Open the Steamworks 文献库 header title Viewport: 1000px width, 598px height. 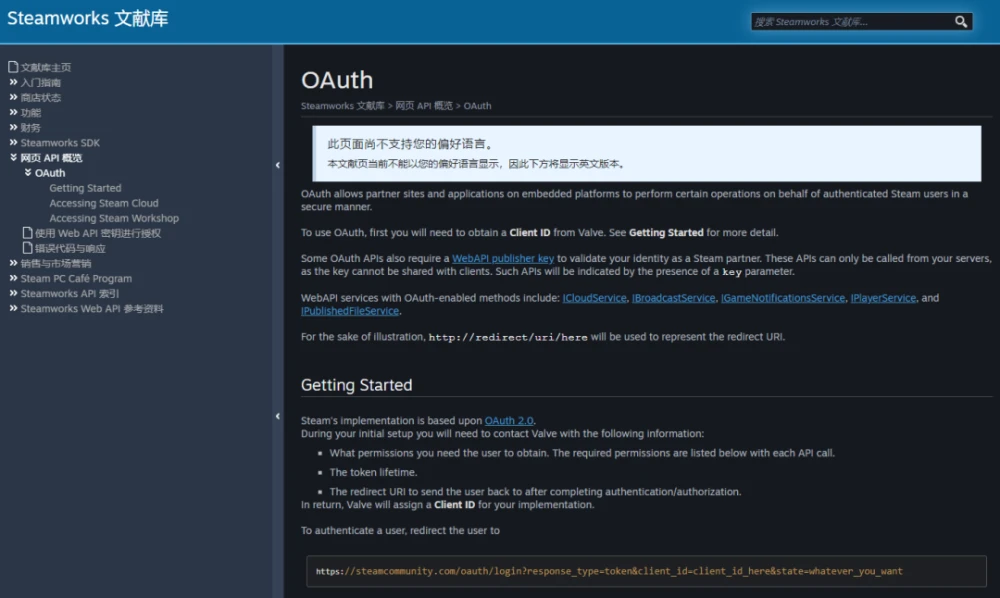87,18
